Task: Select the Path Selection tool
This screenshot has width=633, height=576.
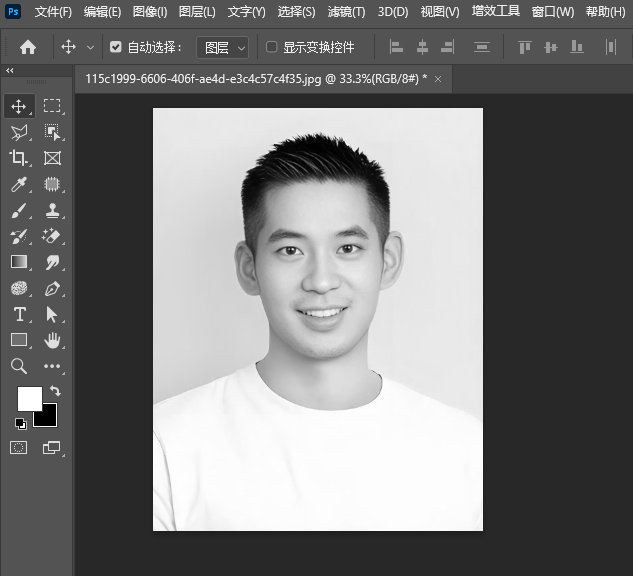Action: [52, 314]
